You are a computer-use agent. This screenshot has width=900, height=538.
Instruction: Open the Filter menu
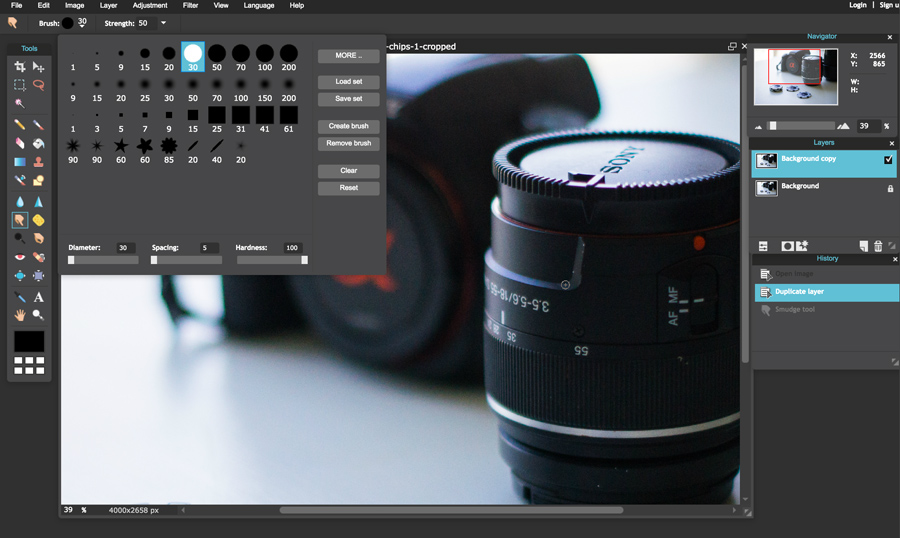click(191, 5)
